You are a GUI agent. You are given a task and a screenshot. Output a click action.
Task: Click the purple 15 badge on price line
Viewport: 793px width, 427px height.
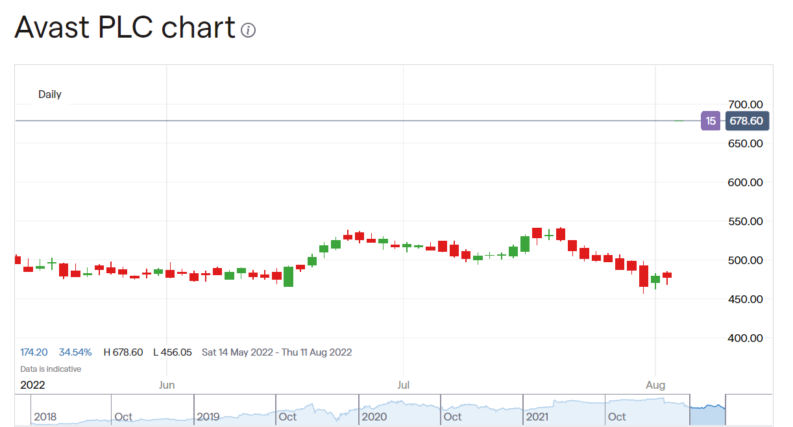pos(711,121)
